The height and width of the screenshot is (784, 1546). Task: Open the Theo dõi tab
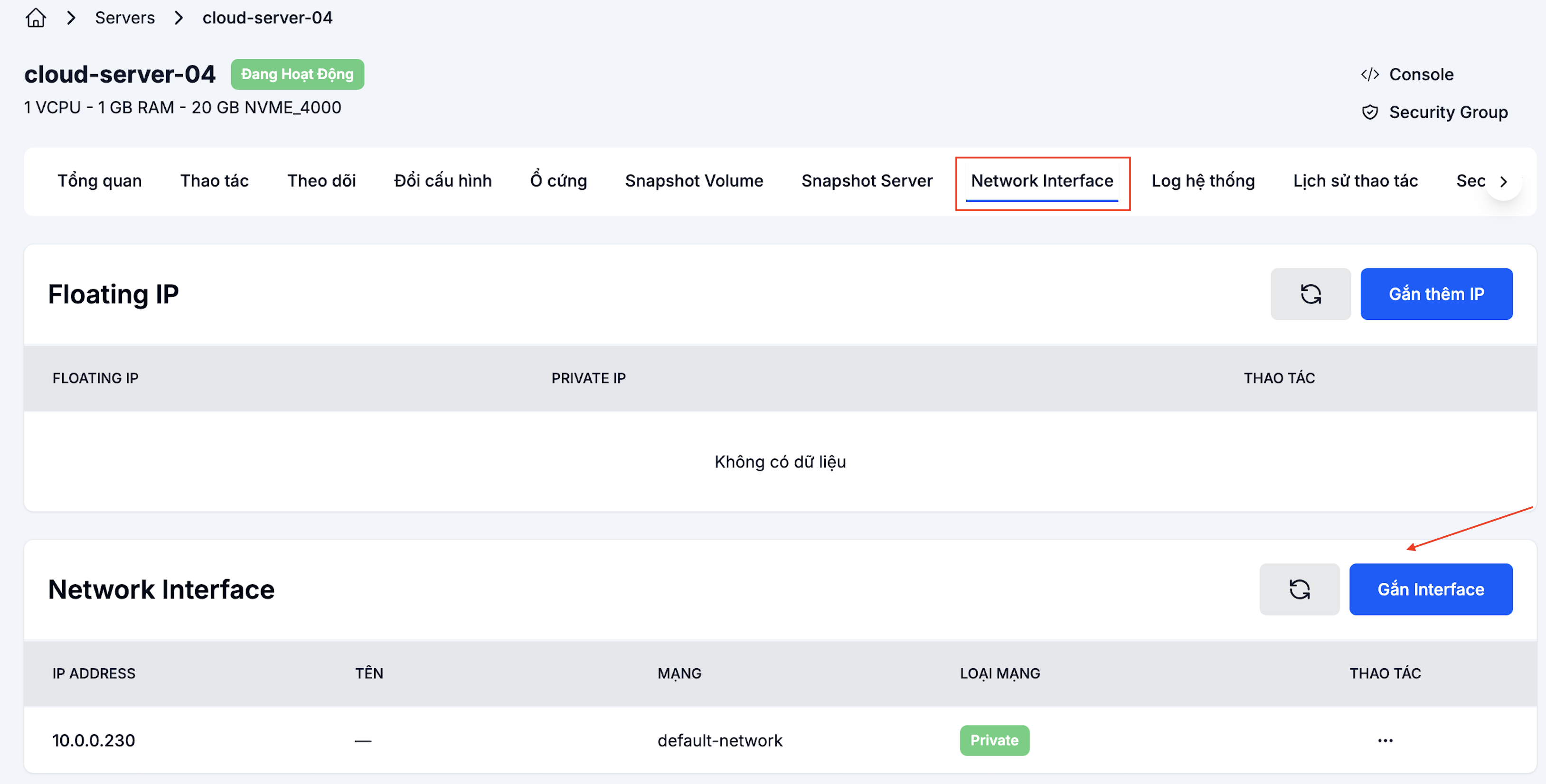(321, 180)
